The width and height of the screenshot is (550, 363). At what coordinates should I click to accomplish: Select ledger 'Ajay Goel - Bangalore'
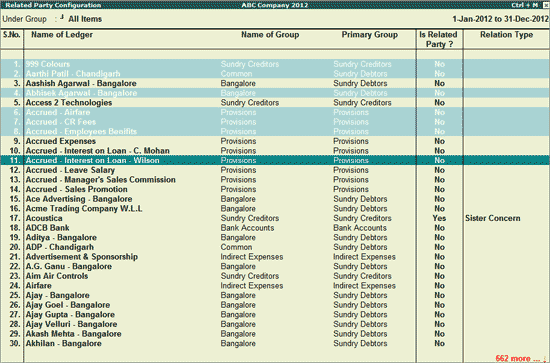pyautogui.click(x=68, y=305)
